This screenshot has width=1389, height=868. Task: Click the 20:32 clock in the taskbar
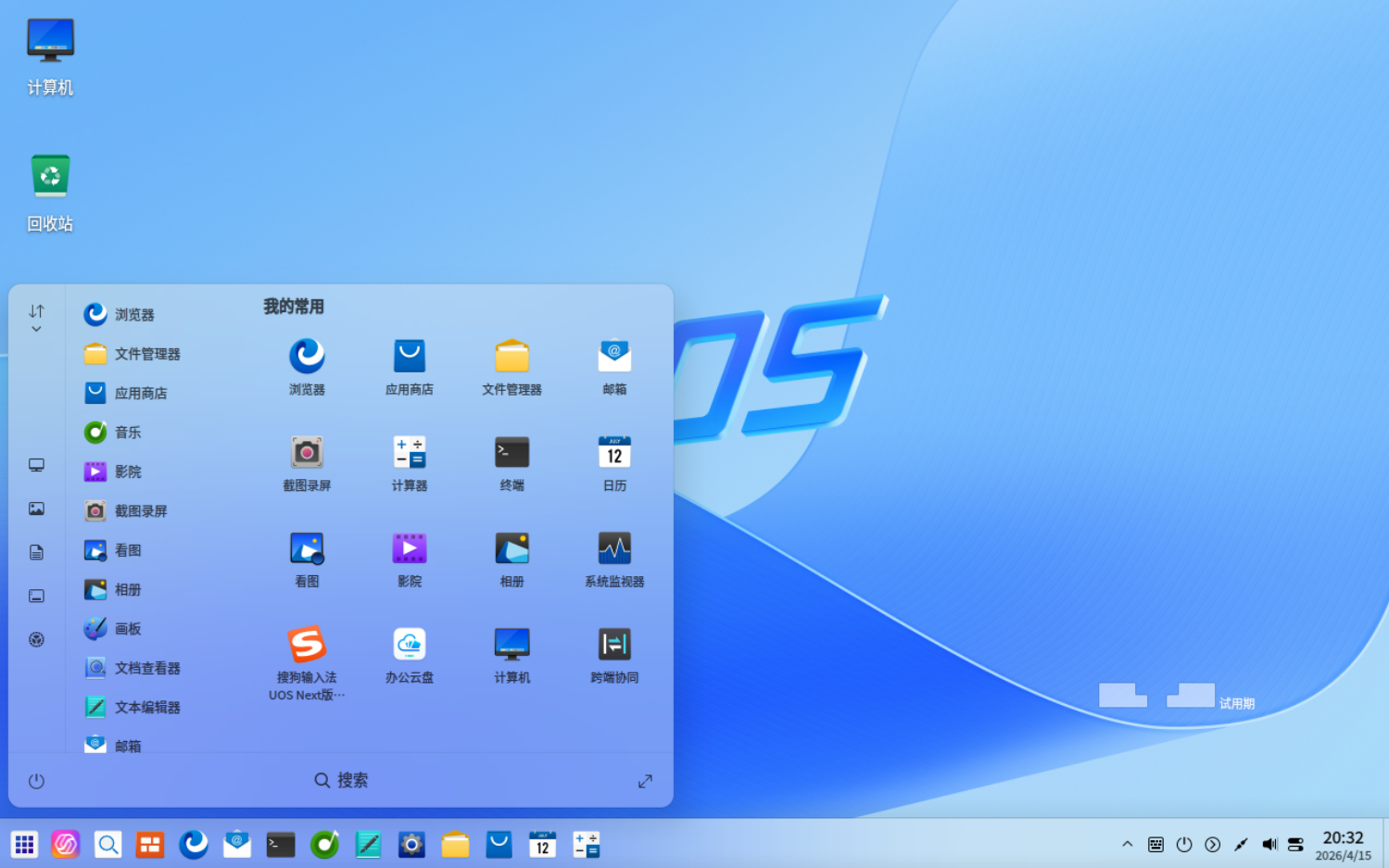pos(1343,845)
